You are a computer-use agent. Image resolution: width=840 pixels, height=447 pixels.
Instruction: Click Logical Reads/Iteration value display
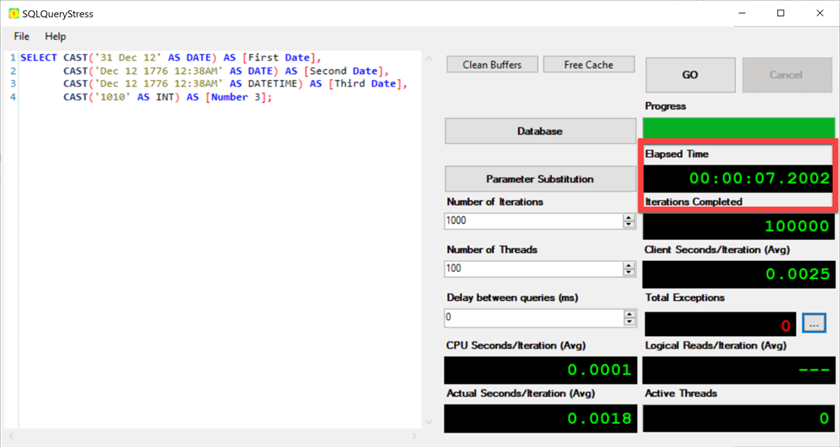(739, 370)
